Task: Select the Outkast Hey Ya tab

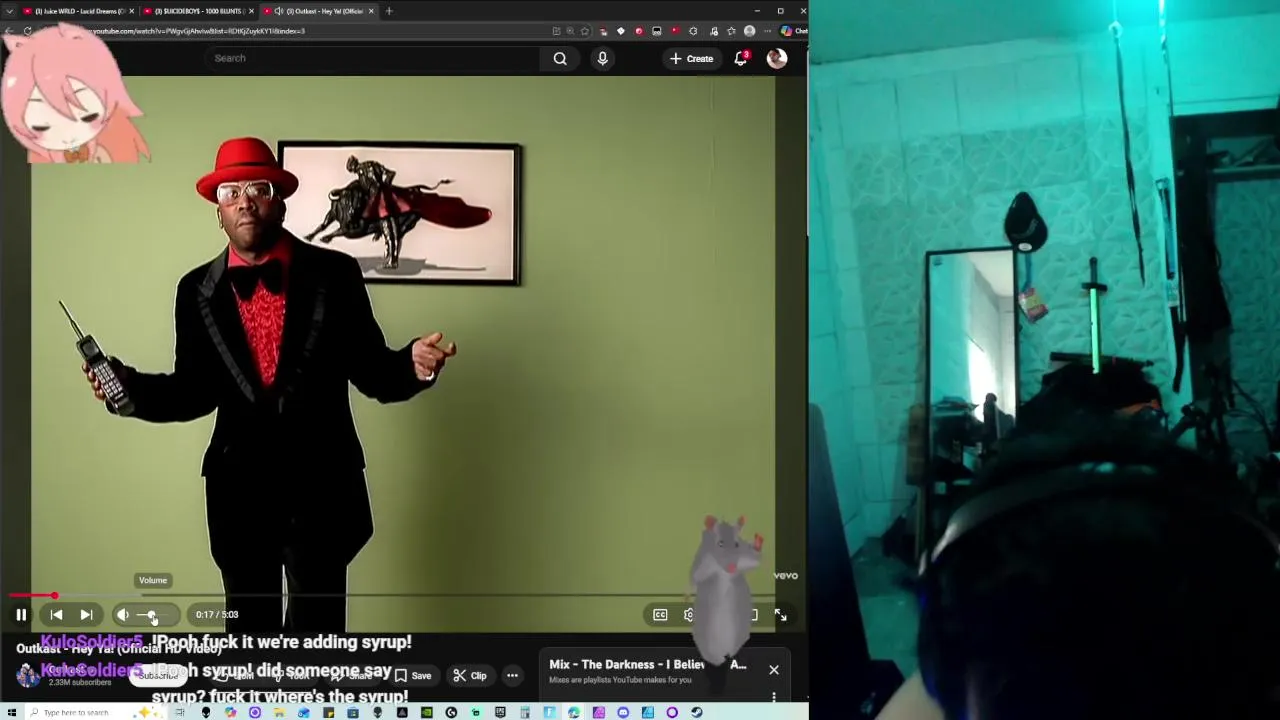Action: point(319,11)
